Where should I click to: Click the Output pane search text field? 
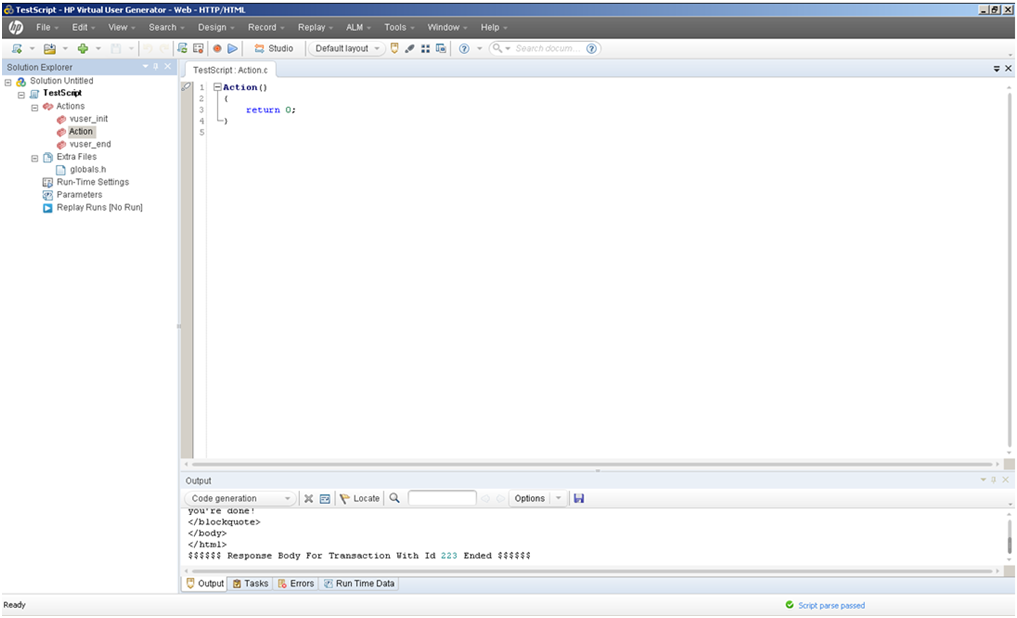coord(442,499)
